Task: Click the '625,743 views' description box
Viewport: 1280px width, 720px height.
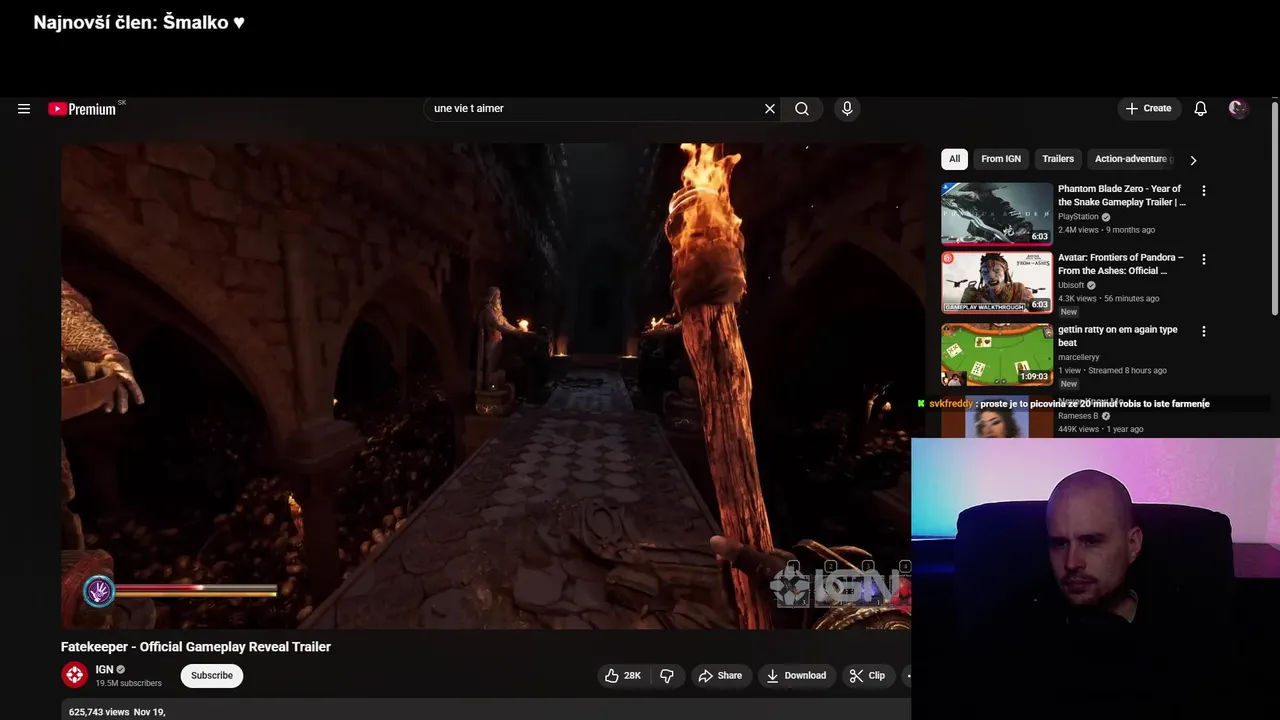Action: [x=486, y=709]
